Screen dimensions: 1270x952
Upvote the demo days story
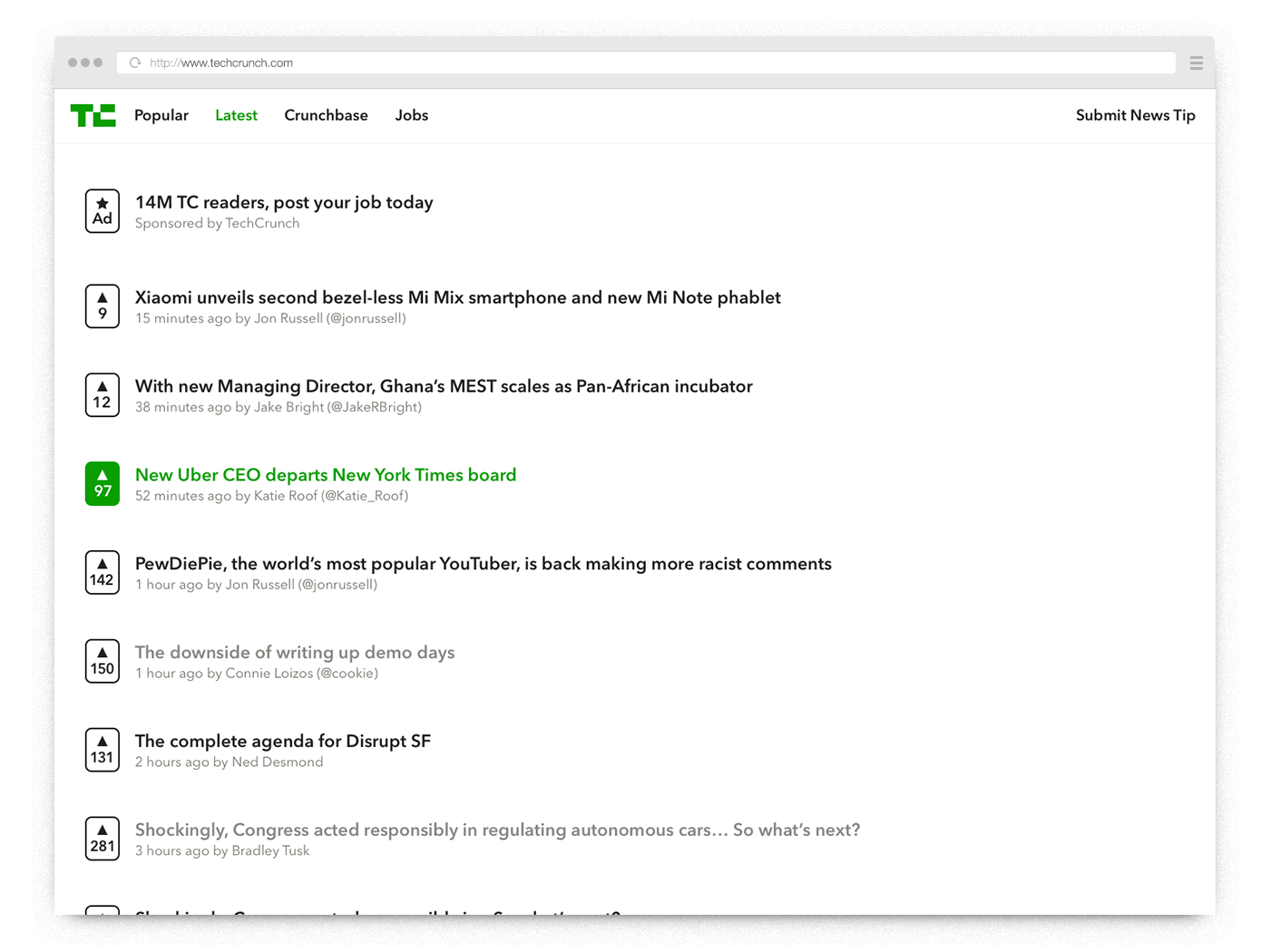pos(103,662)
